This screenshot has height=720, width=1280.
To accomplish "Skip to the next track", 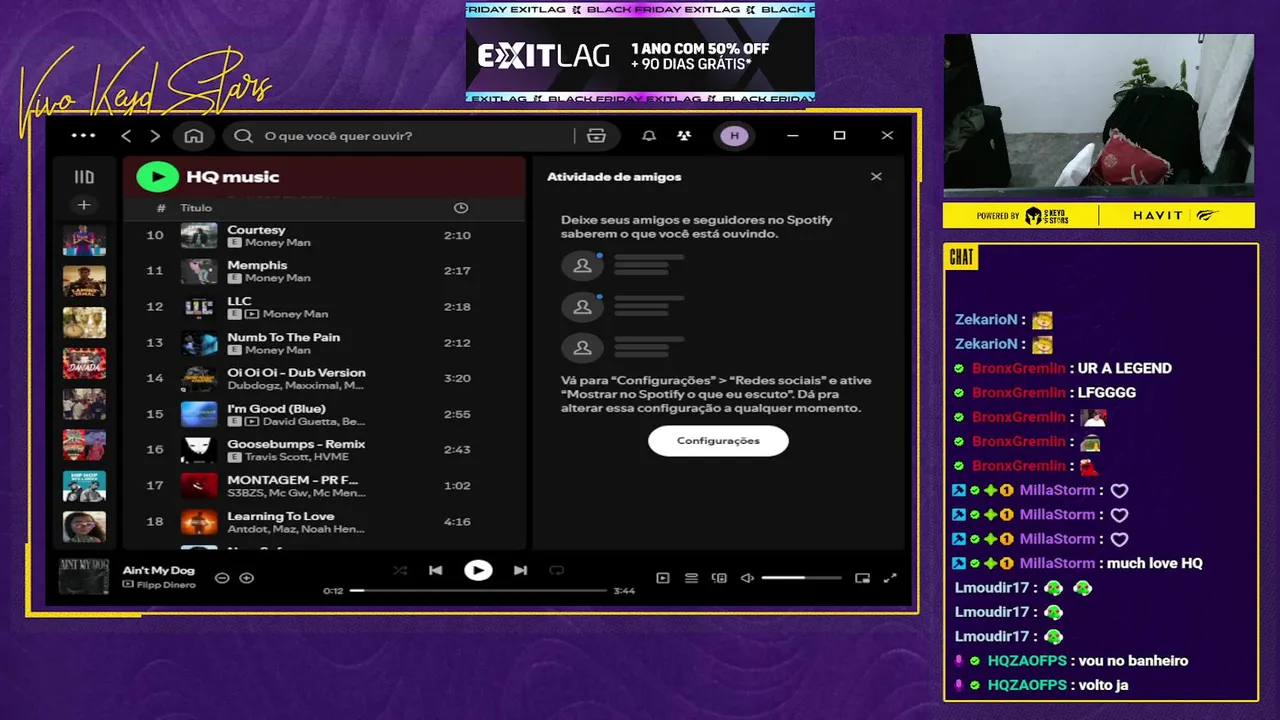I will click(520, 571).
